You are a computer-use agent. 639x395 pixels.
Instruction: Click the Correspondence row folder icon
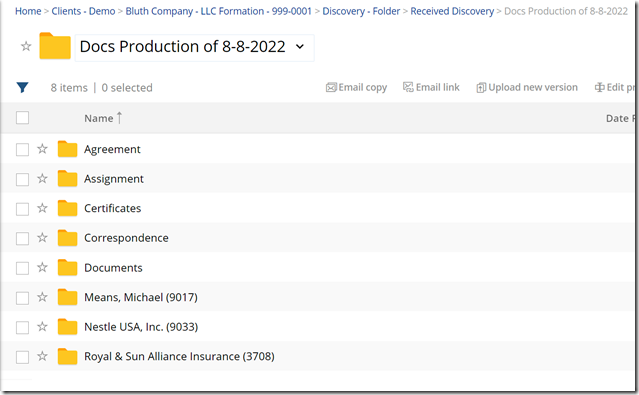pyautogui.click(x=67, y=238)
